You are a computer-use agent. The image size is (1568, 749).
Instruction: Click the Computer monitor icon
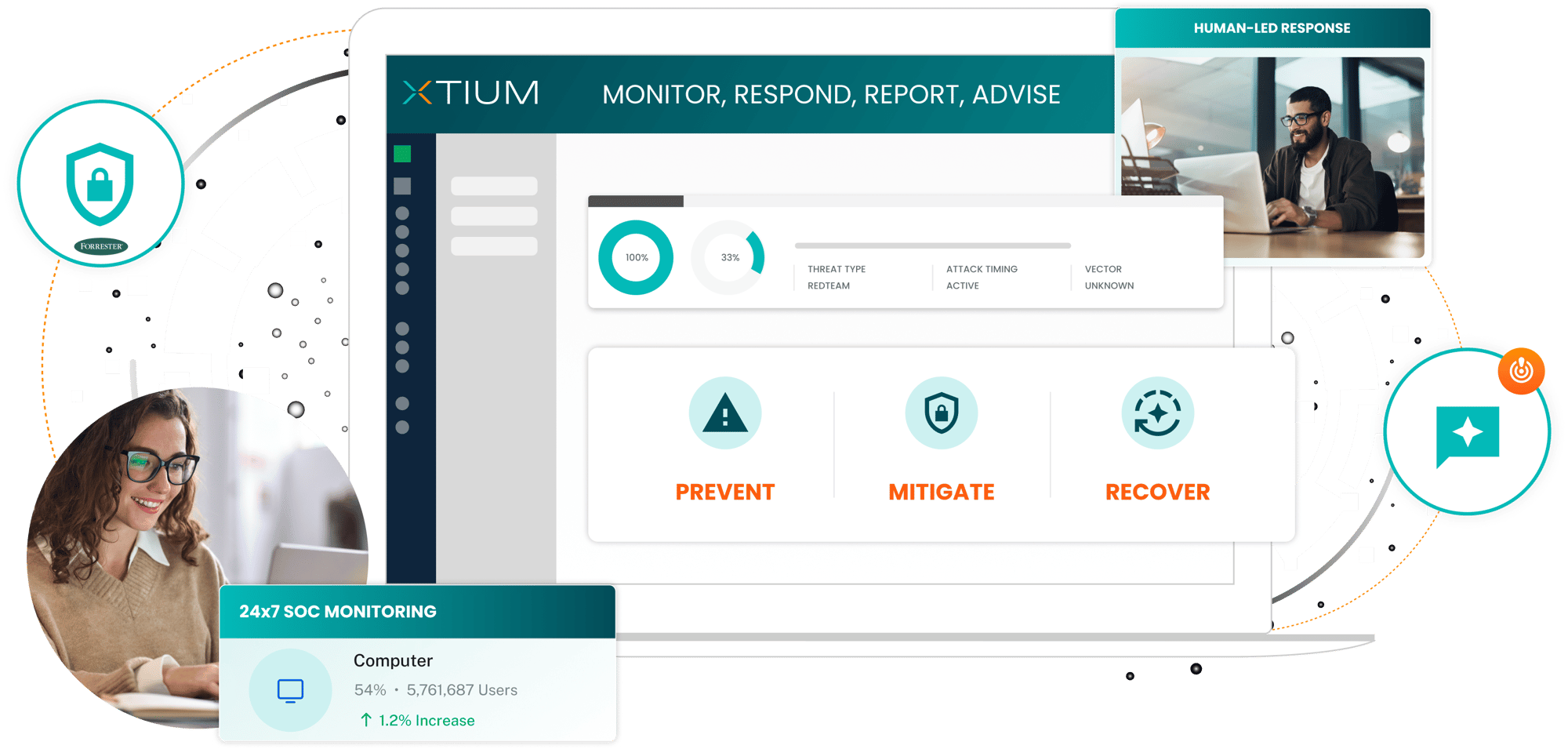(x=290, y=690)
